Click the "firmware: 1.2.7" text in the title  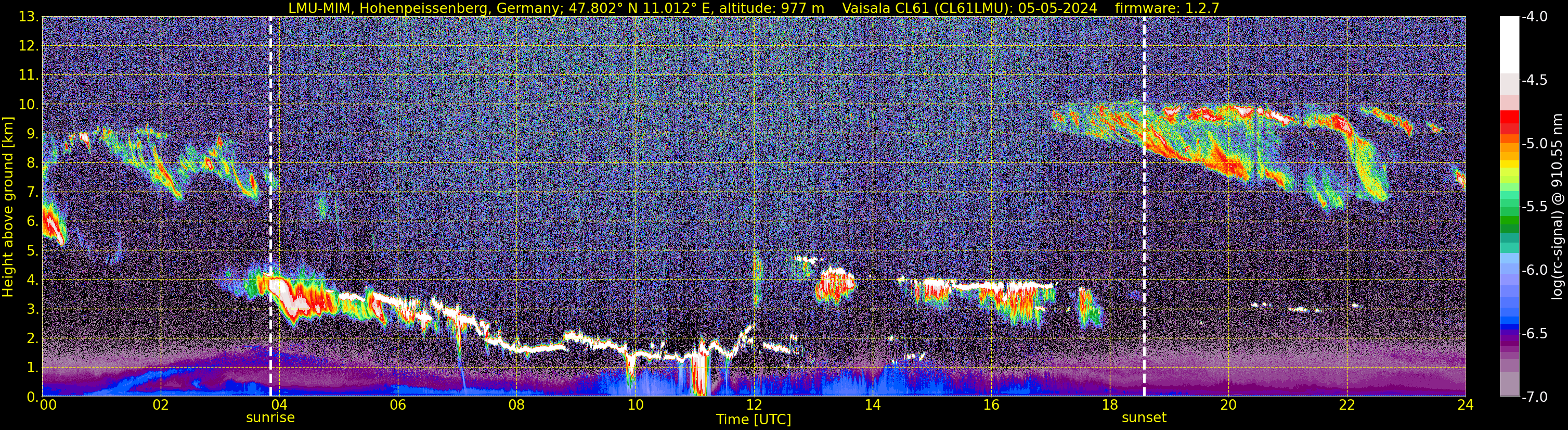1167,8
